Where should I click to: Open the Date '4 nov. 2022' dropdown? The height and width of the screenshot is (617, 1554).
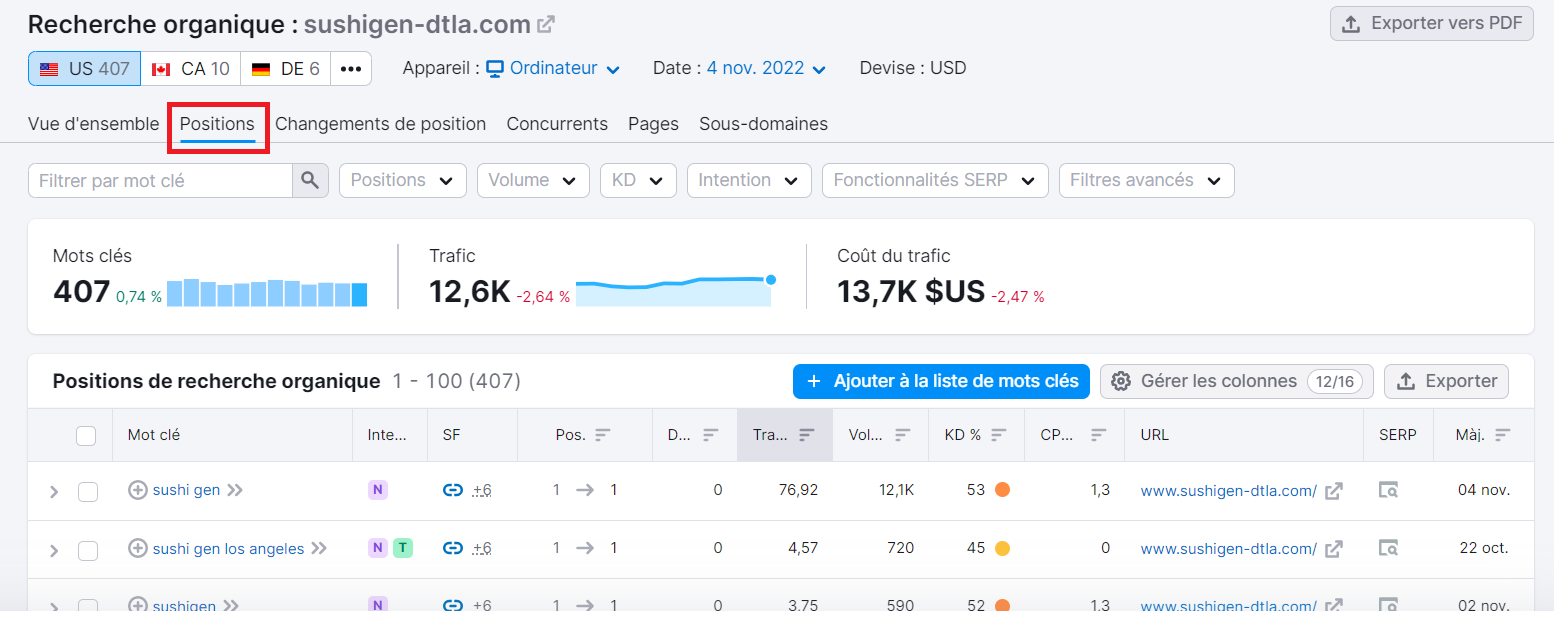(x=767, y=68)
